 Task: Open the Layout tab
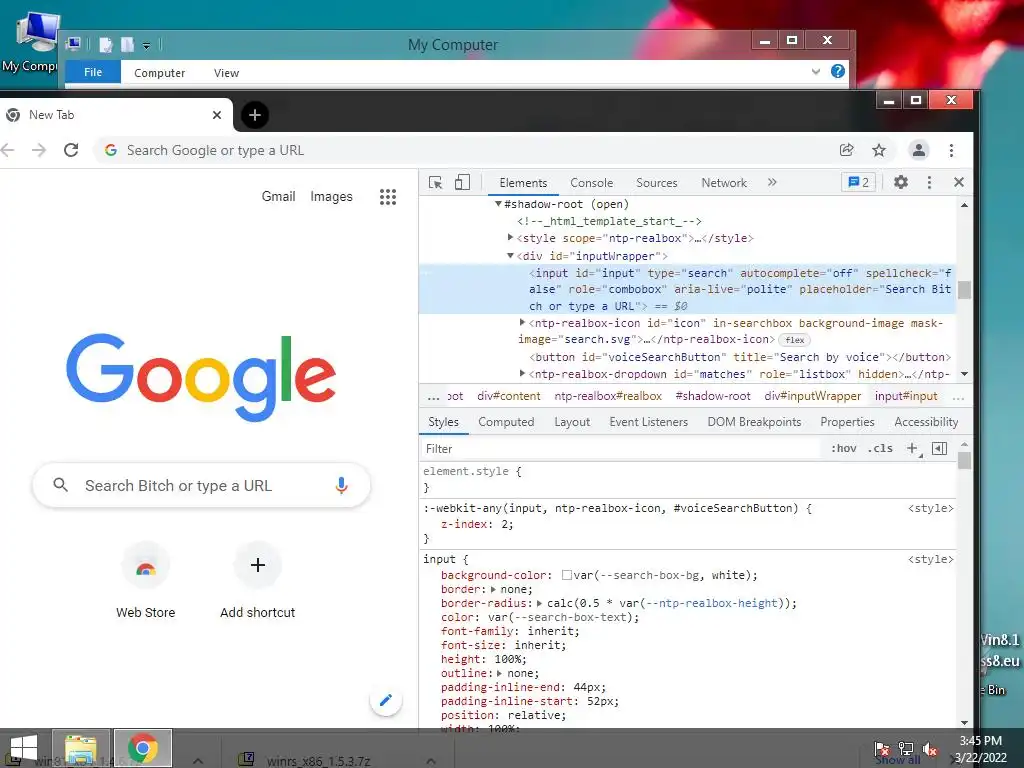coord(572,422)
